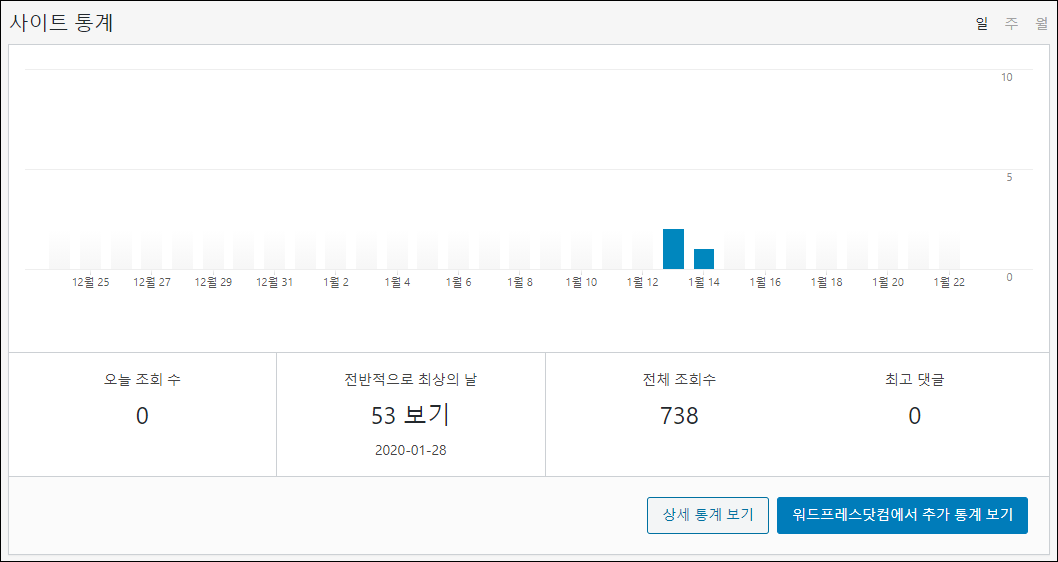The width and height of the screenshot is (1058, 562).
Task: Click the x-axis label '1월 18'
Action: tap(827, 283)
